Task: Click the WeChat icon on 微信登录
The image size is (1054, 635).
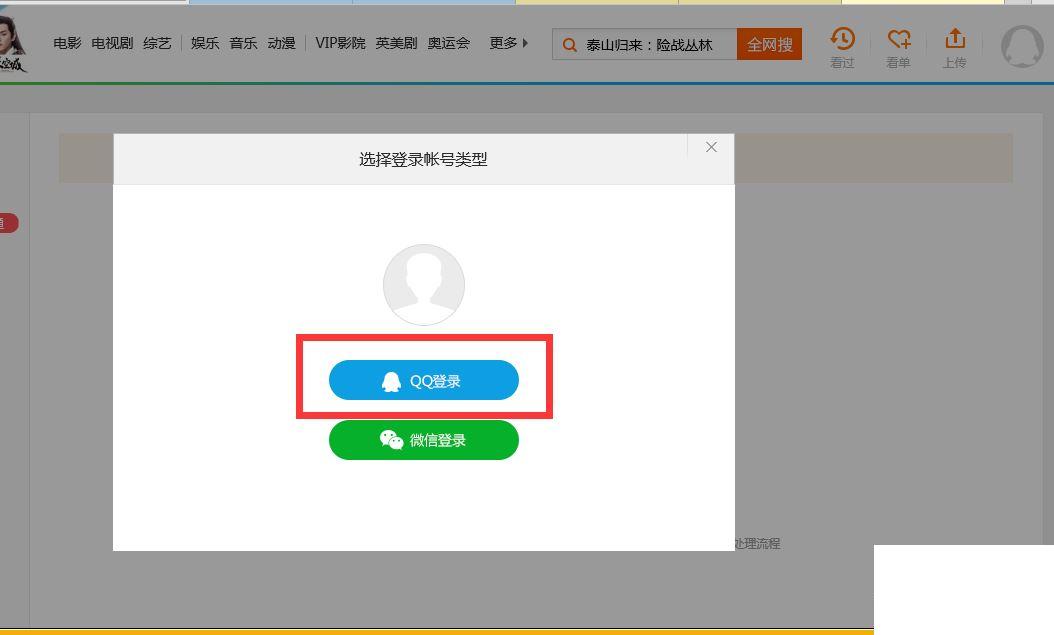Action: 391,440
